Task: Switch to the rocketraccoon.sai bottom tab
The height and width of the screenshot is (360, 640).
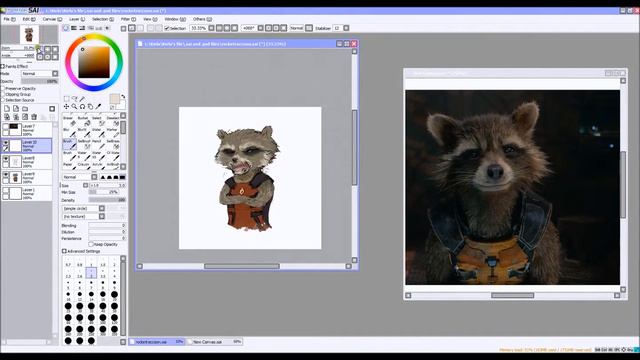Action: 157,342
